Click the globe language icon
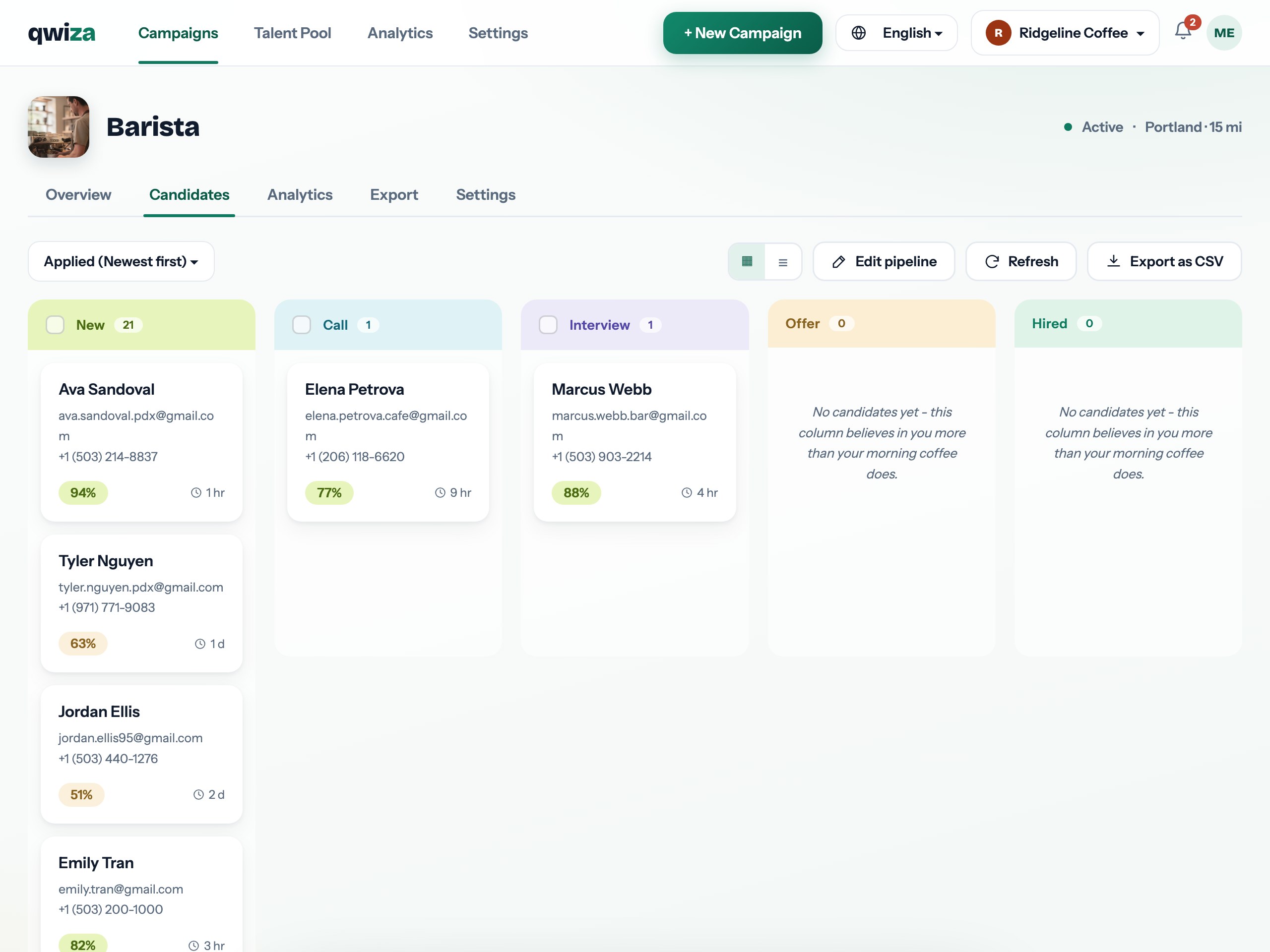This screenshot has height=952, width=1270. click(858, 33)
